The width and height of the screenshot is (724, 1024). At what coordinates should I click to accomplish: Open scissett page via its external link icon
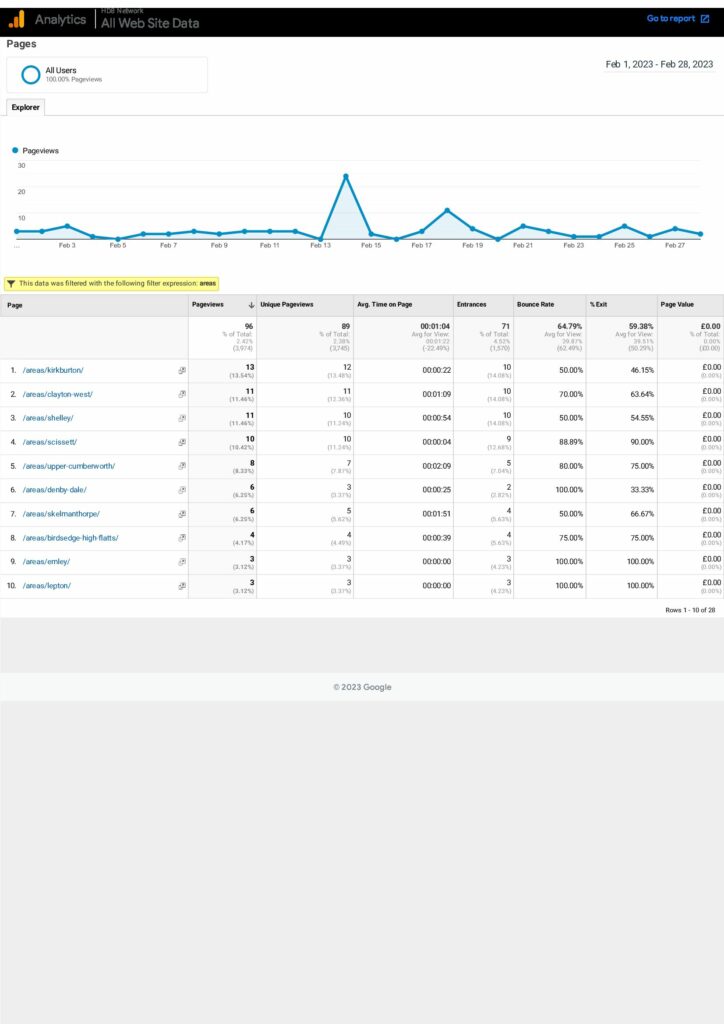[182, 442]
